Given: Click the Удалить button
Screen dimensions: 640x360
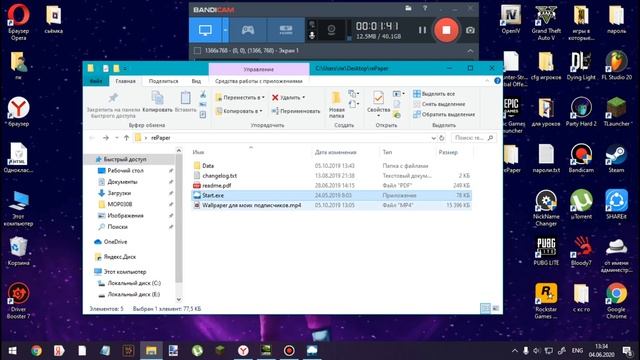Looking at the screenshot, I should (288, 98).
